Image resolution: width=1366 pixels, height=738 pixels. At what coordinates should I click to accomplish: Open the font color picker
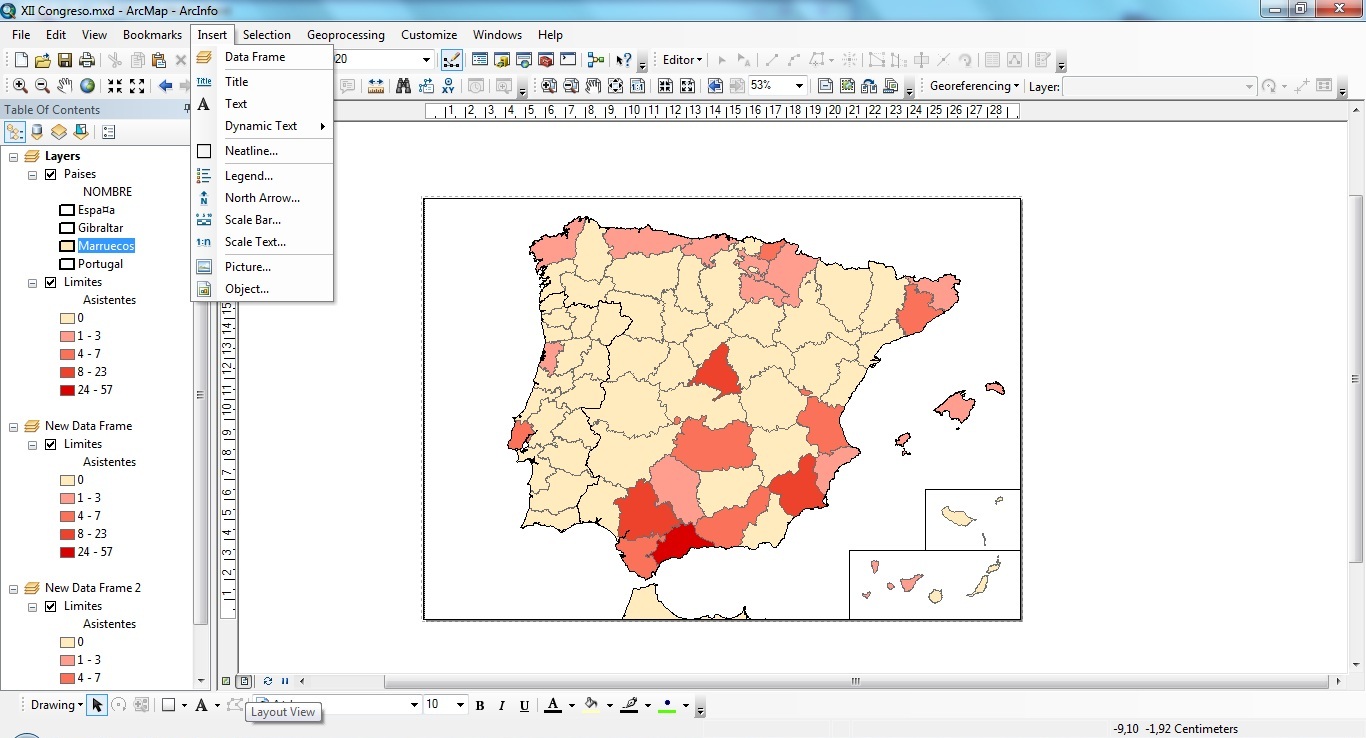[558, 705]
